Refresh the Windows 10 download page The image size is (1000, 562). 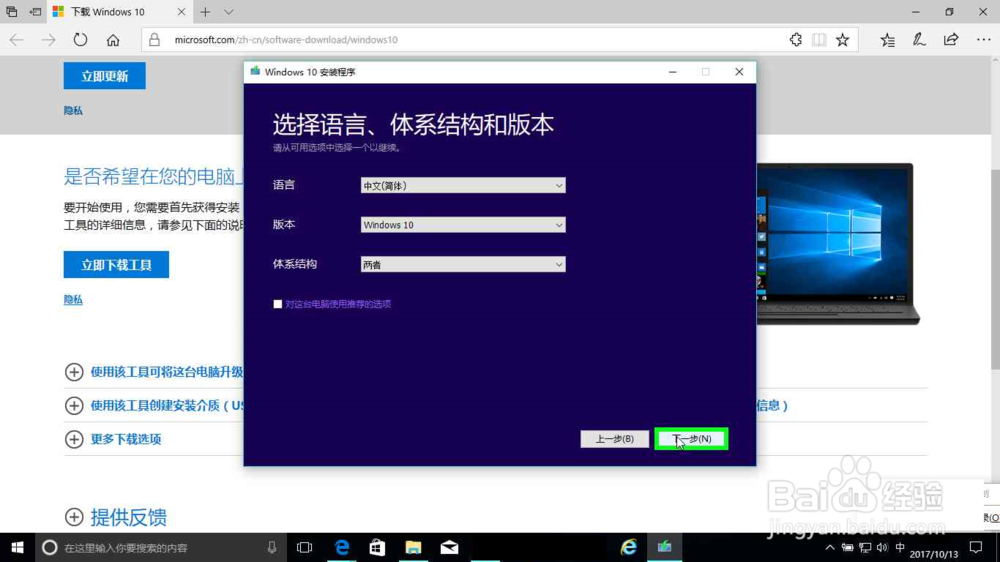tap(80, 40)
